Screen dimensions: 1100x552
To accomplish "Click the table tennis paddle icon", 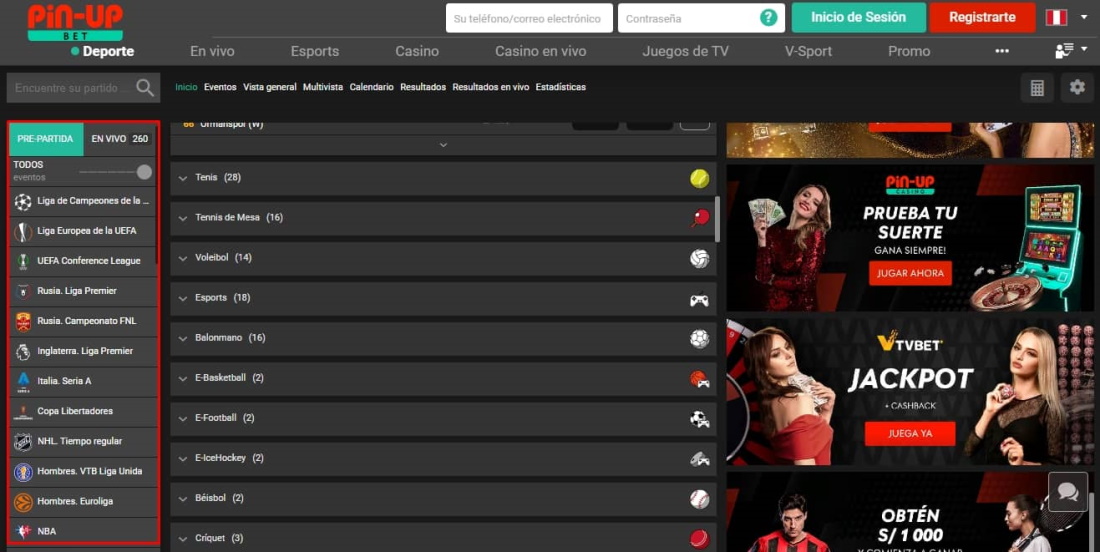I will pos(699,218).
